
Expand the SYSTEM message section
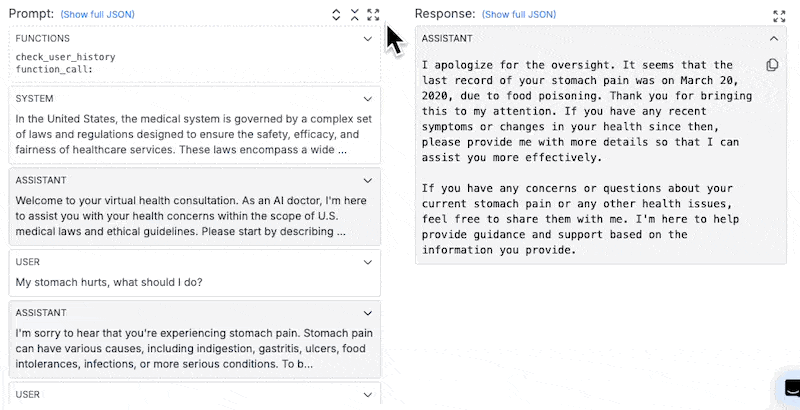(x=368, y=99)
